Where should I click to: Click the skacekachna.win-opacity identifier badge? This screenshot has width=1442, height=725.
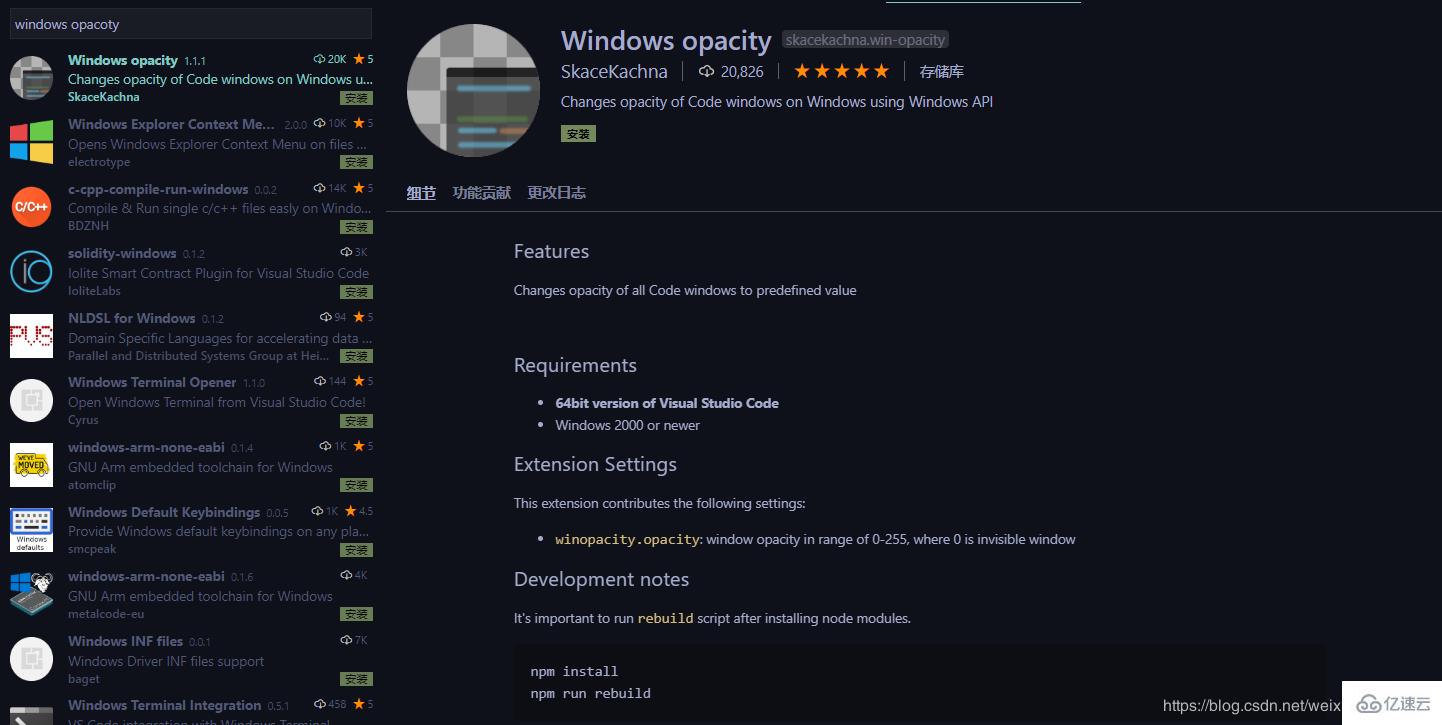tap(865, 40)
